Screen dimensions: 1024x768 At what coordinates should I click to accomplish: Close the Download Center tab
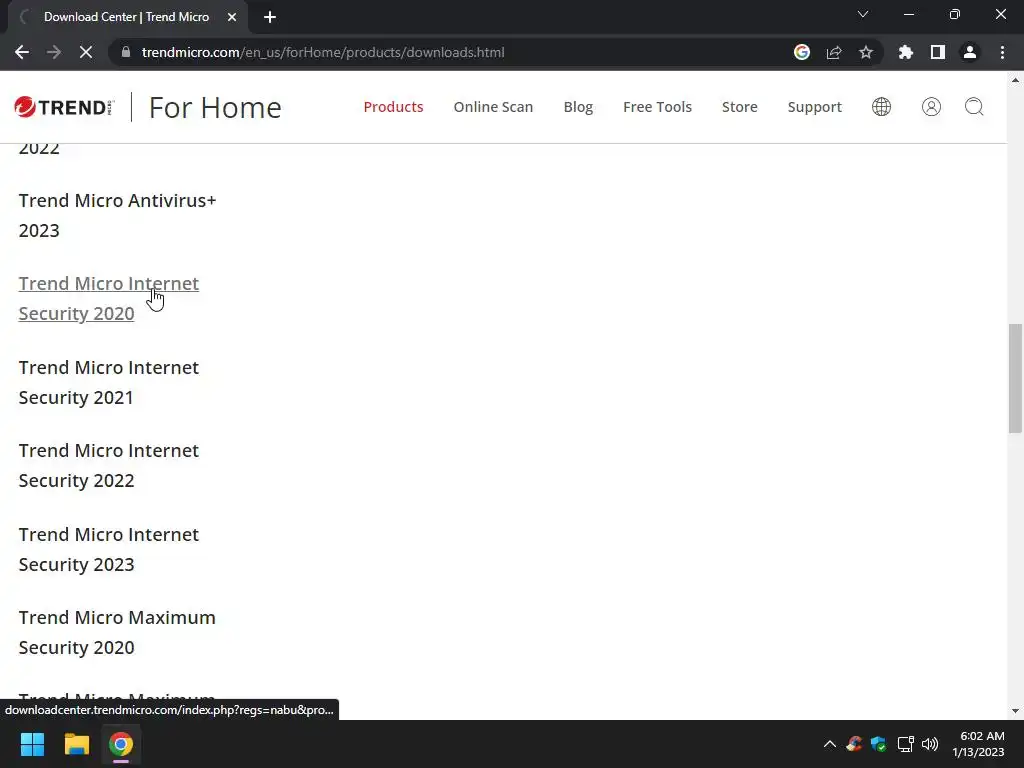tap(231, 17)
